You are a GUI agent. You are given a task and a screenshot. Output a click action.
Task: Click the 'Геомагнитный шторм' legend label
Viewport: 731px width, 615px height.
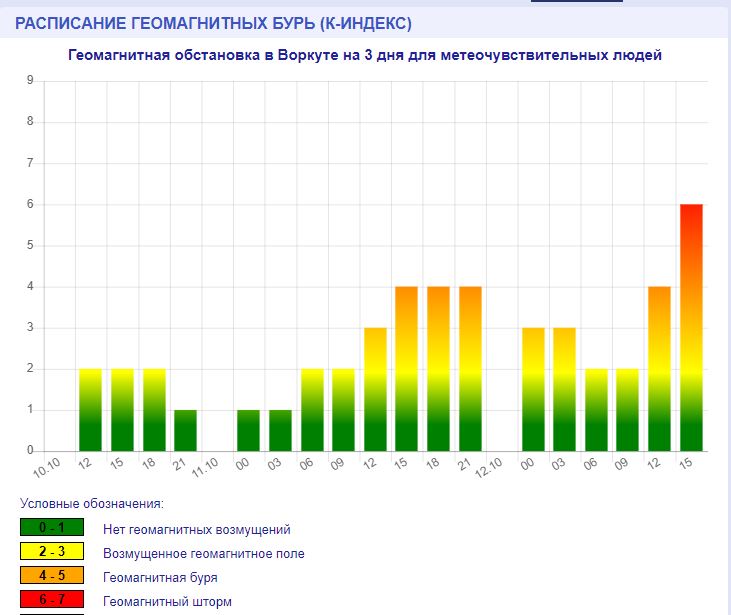[167, 601]
